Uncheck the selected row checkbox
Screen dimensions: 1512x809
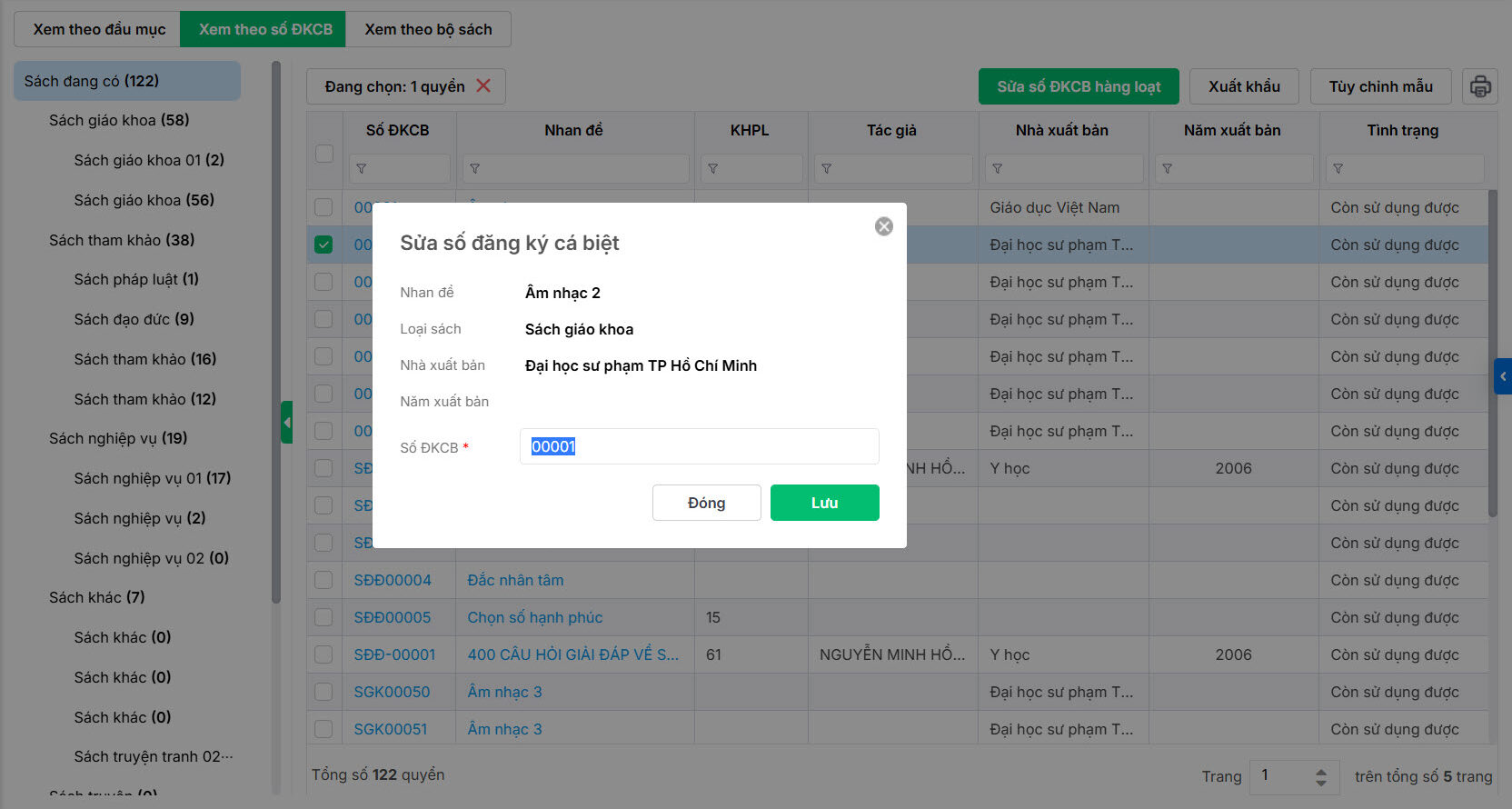(323, 245)
